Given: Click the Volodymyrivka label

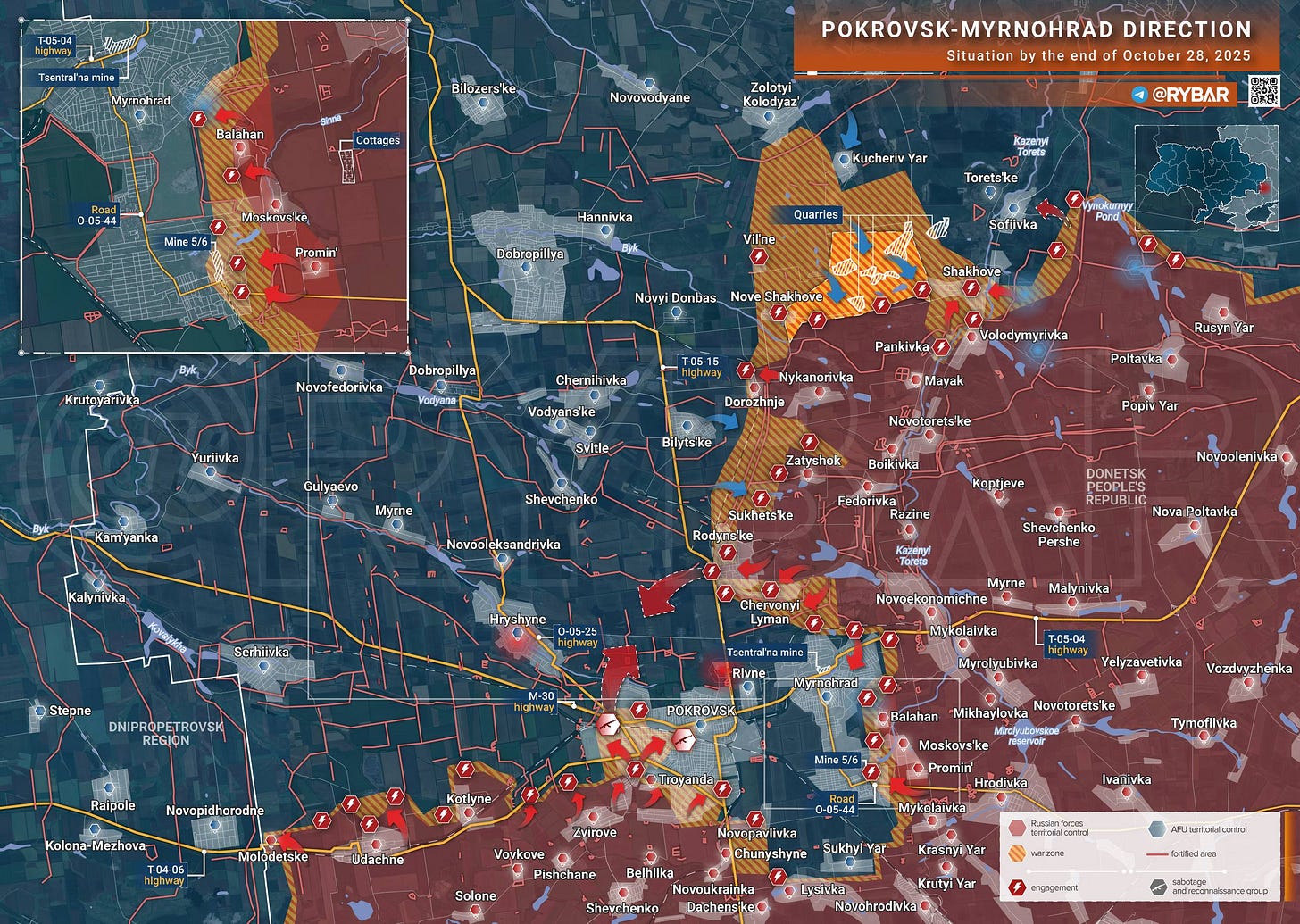Looking at the screenshot, I should click(1023, 336).
